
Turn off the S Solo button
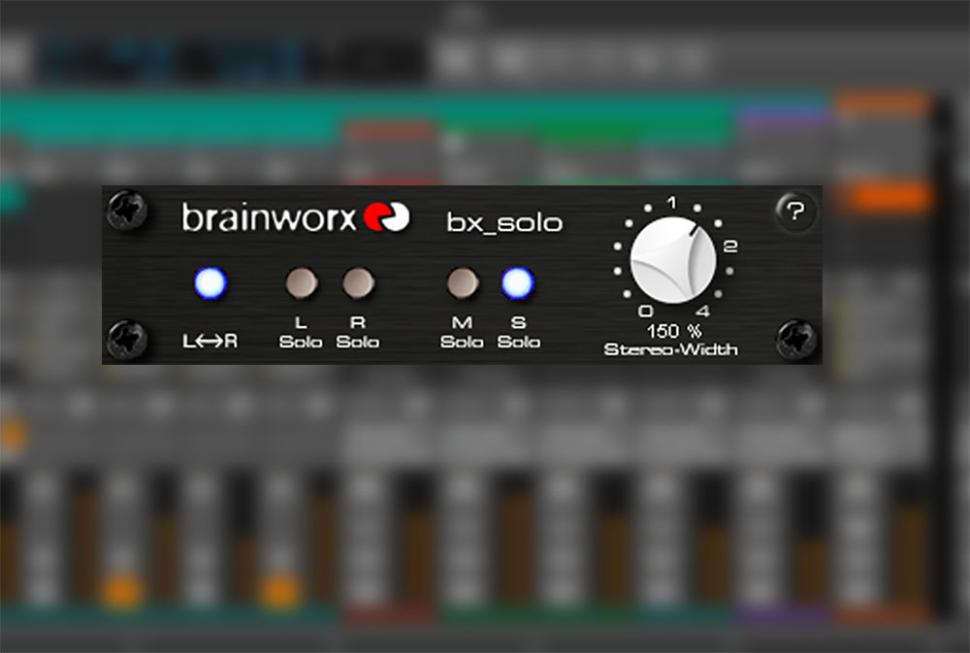pyautogui.click(x=518, y=283)
